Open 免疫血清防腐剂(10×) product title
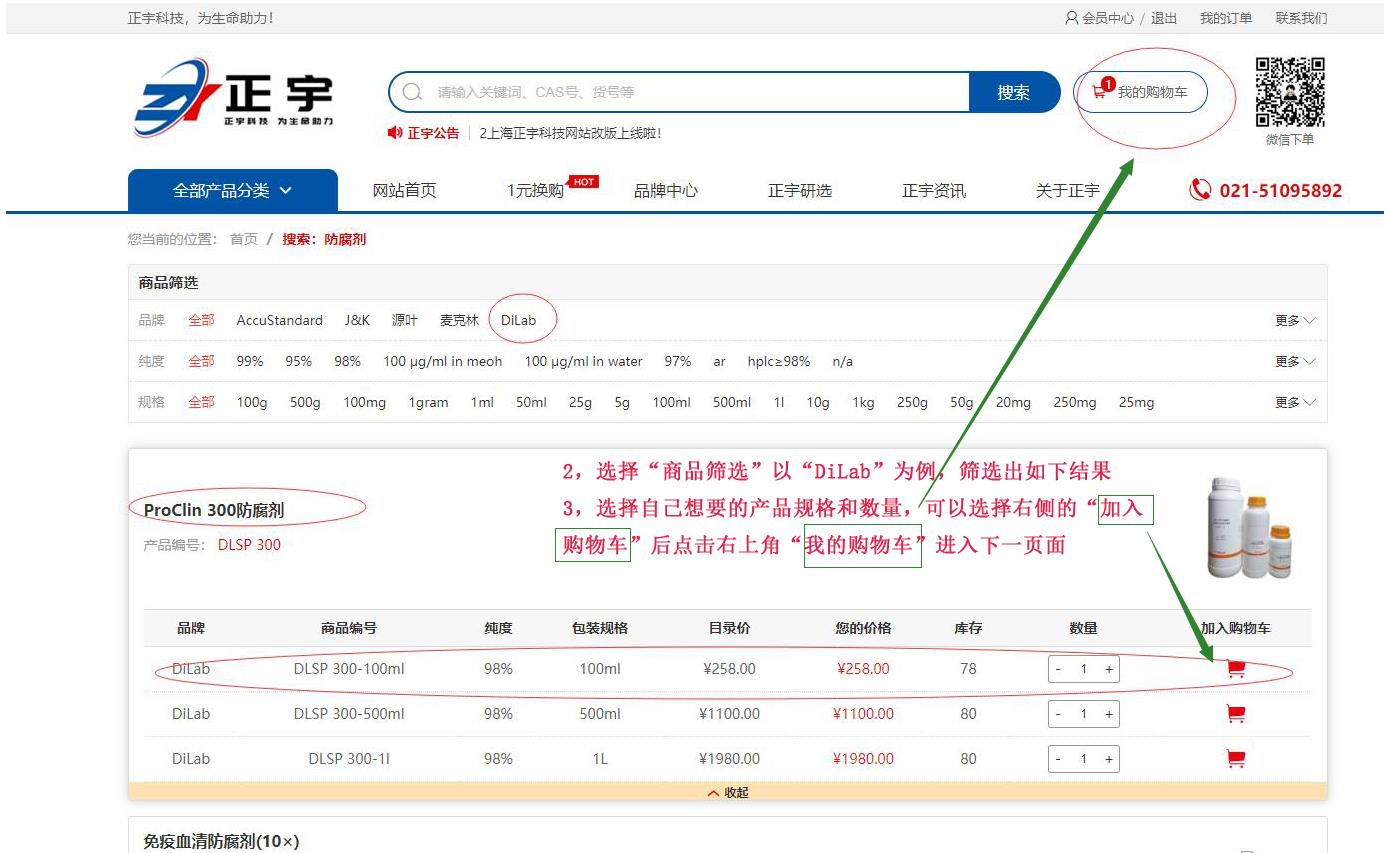Screen dimensions: 1388x853 click(221, 841)
